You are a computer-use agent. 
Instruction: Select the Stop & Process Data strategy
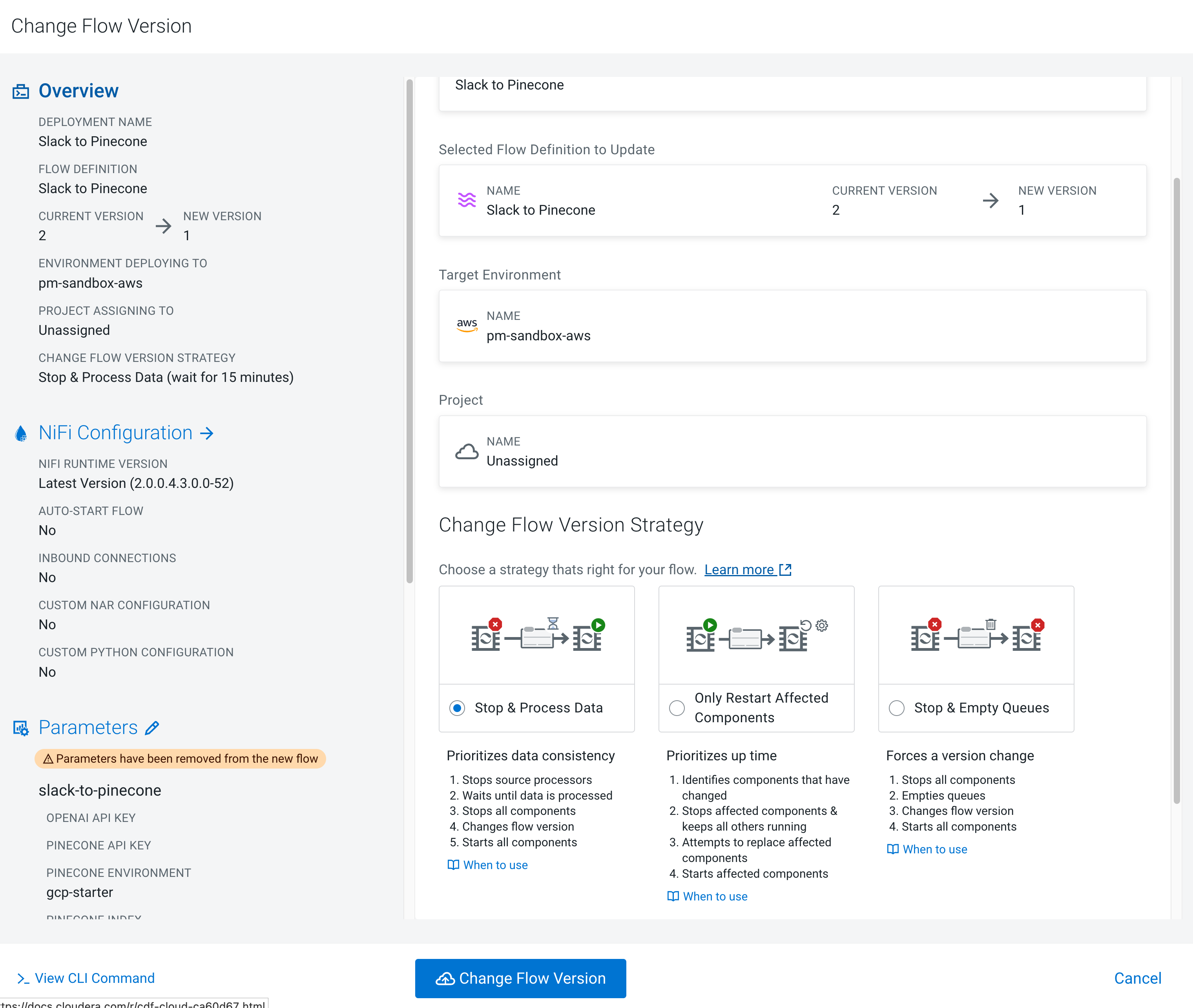point(456,707)
